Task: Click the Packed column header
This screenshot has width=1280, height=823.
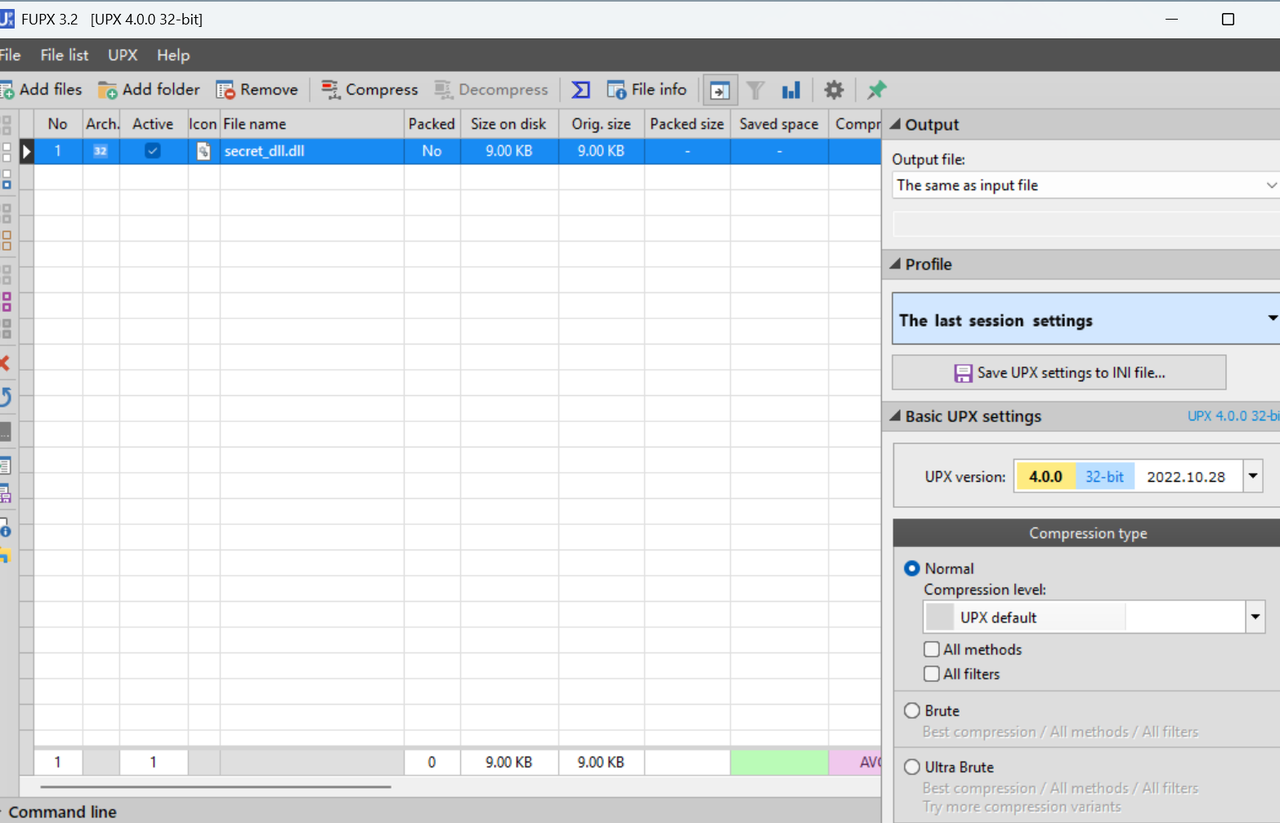Action: (432, 124)
